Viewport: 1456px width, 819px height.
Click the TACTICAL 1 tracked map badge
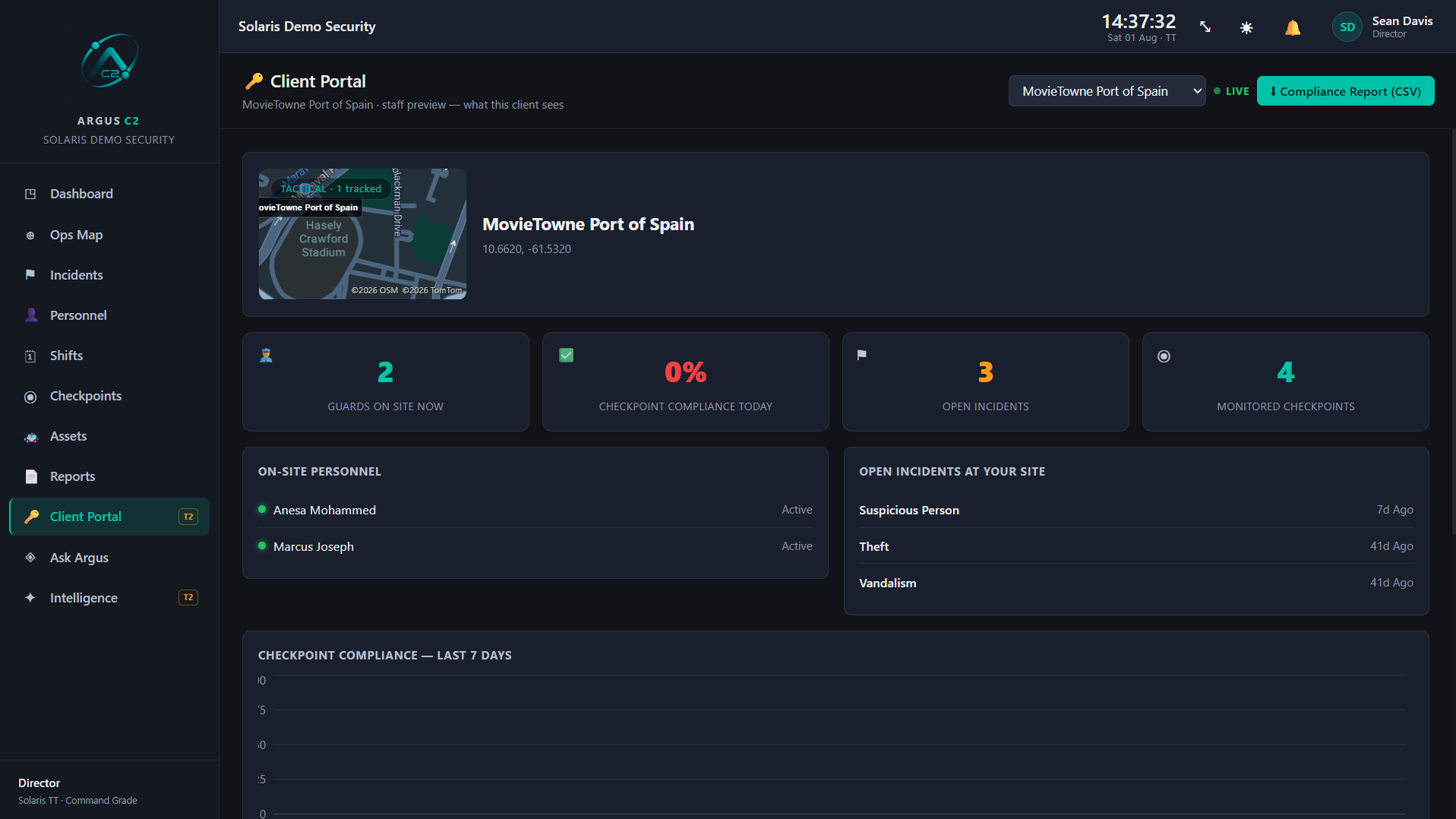click(331, 188)
